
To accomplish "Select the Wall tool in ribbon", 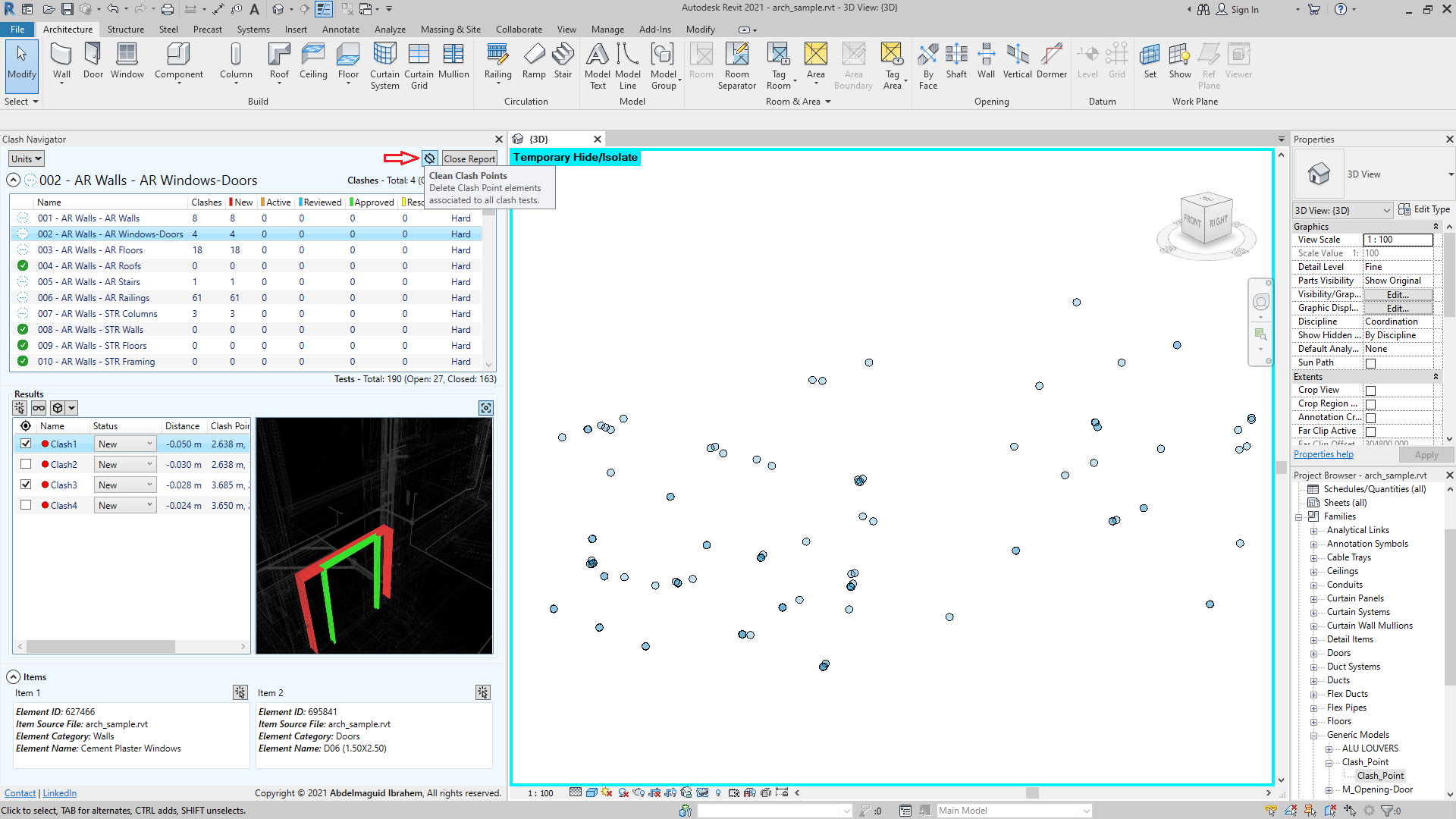I will [x=61, y=61].
